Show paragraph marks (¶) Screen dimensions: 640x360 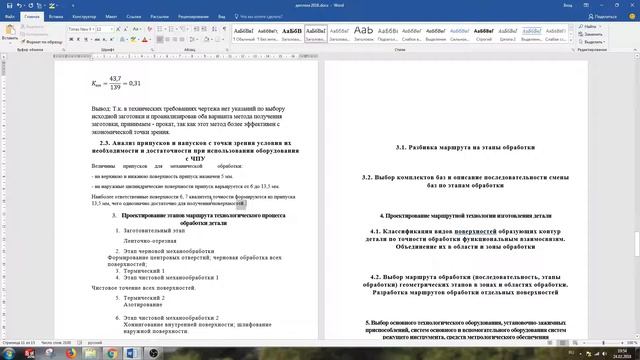(x=224, y=29)
